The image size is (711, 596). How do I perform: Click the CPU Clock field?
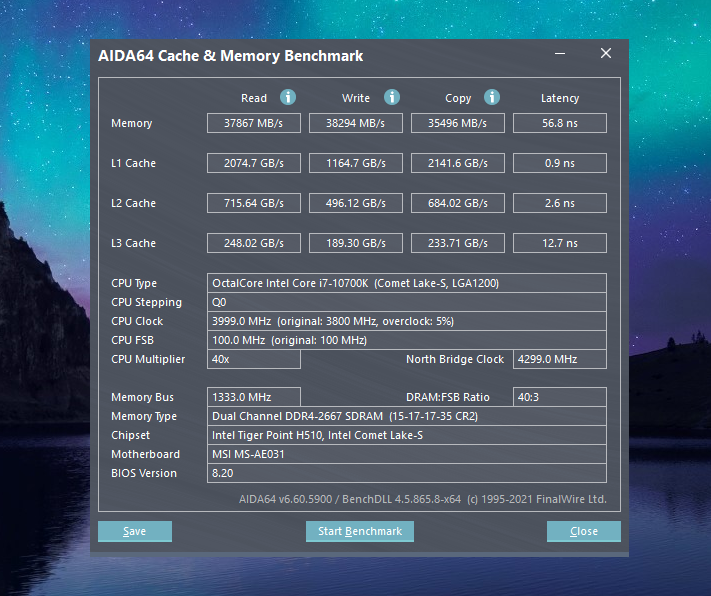407,321
